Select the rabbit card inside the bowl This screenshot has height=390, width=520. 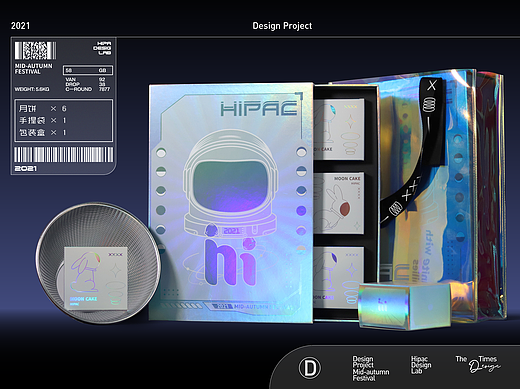[96, 278]
